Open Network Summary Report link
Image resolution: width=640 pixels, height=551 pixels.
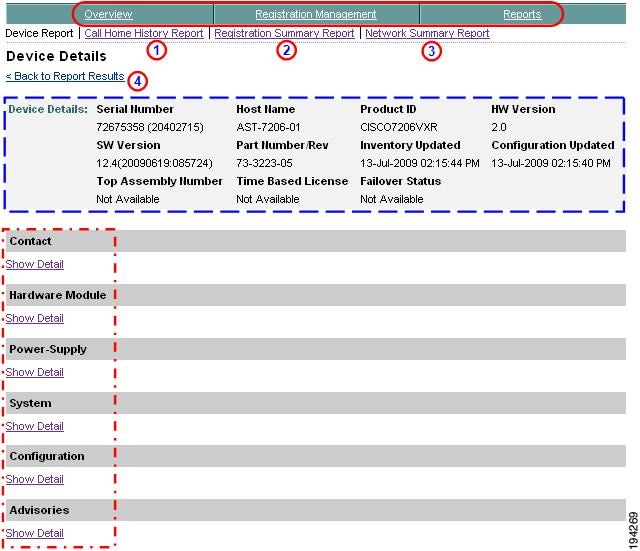tap(427, 33)
